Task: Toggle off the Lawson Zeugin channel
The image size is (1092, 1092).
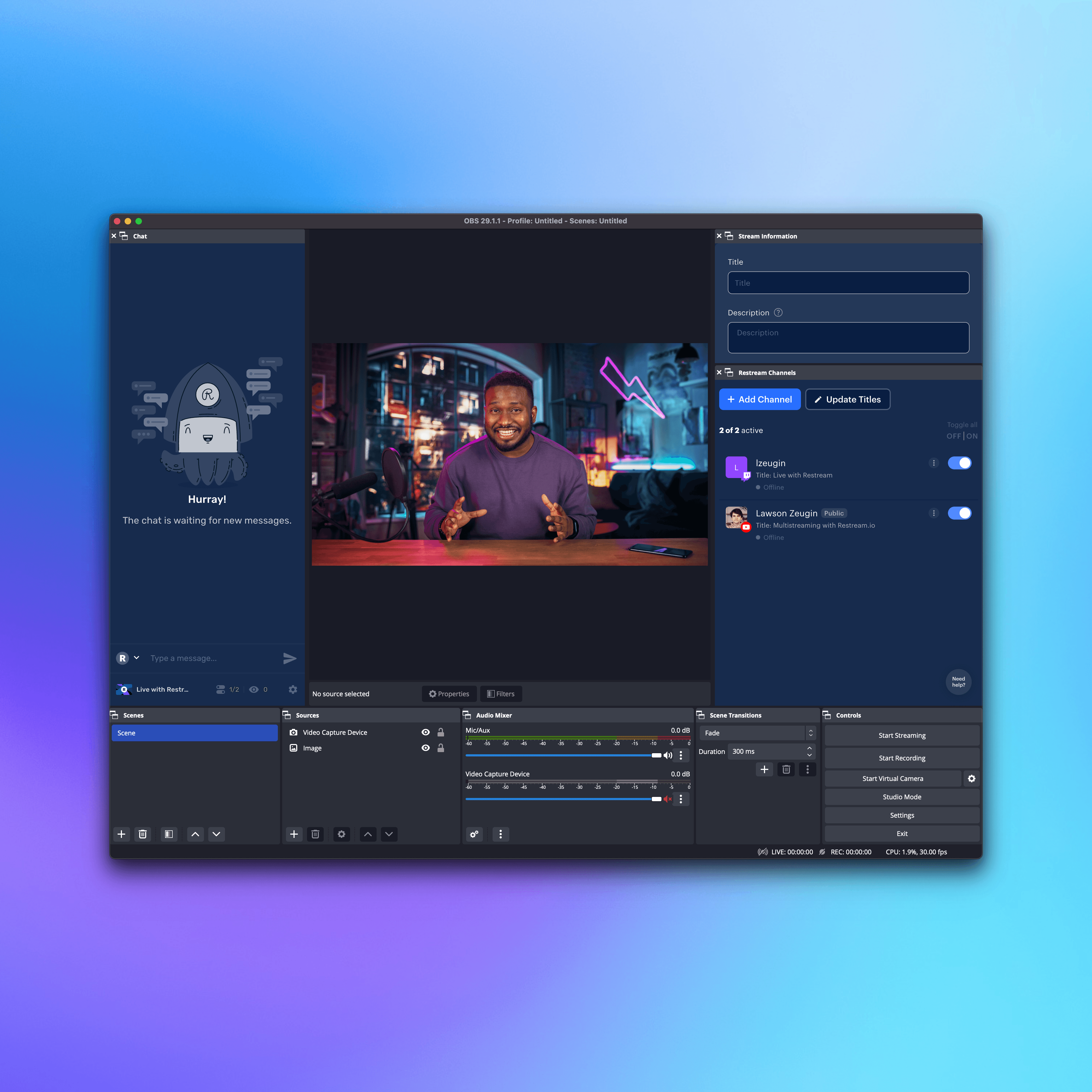Action: pyautogui.click(x=959, y=513)
